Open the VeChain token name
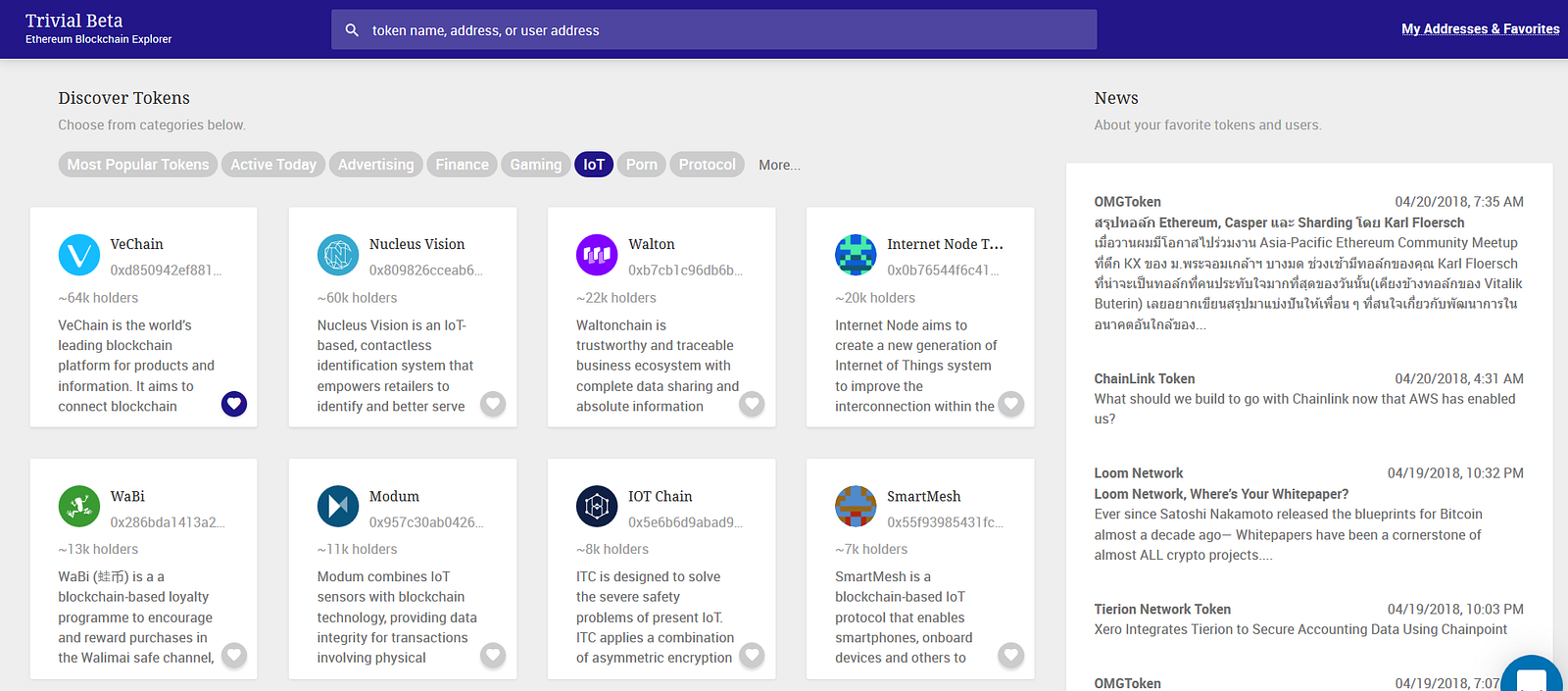 pos(136,244)
